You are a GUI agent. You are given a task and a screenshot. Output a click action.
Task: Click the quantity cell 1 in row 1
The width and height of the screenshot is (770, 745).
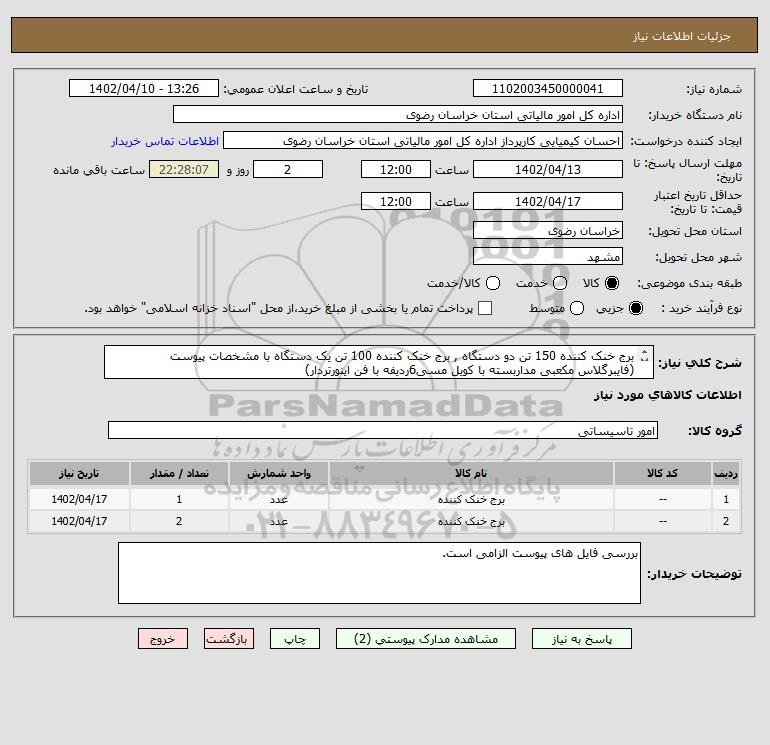coord(179,499)
